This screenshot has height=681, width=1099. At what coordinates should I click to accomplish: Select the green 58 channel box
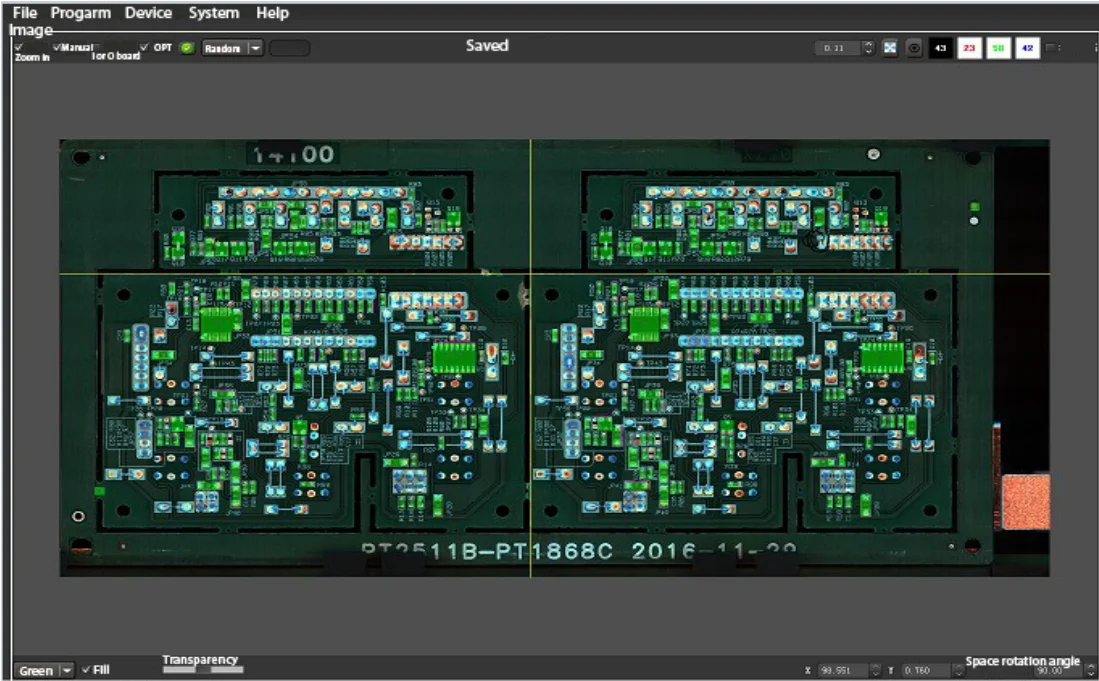coord(998,48)
